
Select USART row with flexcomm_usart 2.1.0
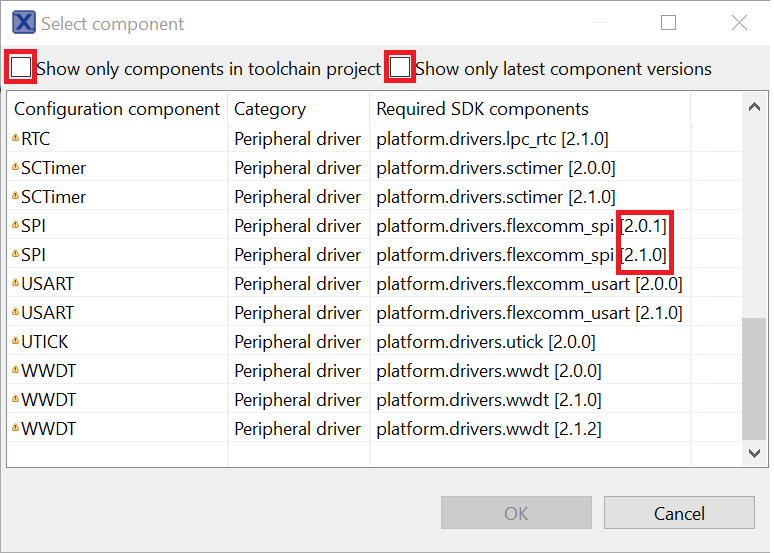(x=374, y=312)
